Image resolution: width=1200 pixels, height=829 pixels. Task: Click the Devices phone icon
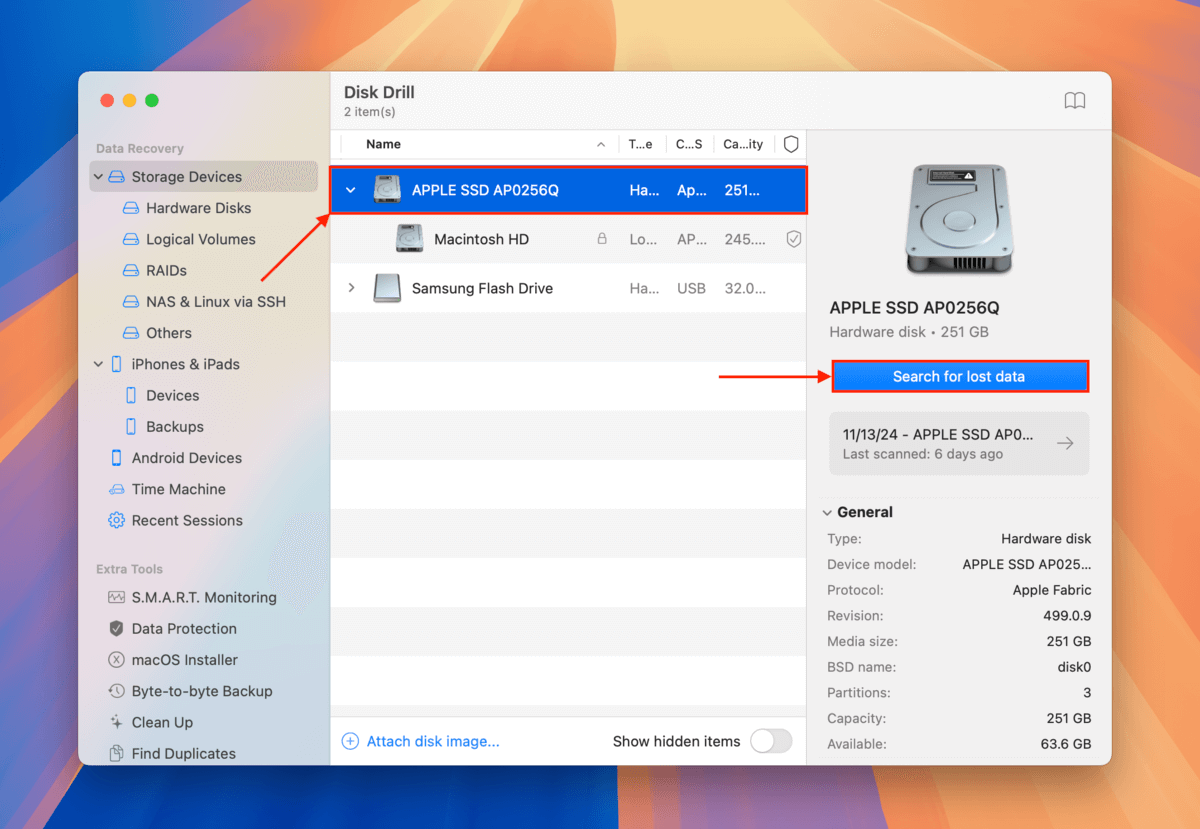131,395
